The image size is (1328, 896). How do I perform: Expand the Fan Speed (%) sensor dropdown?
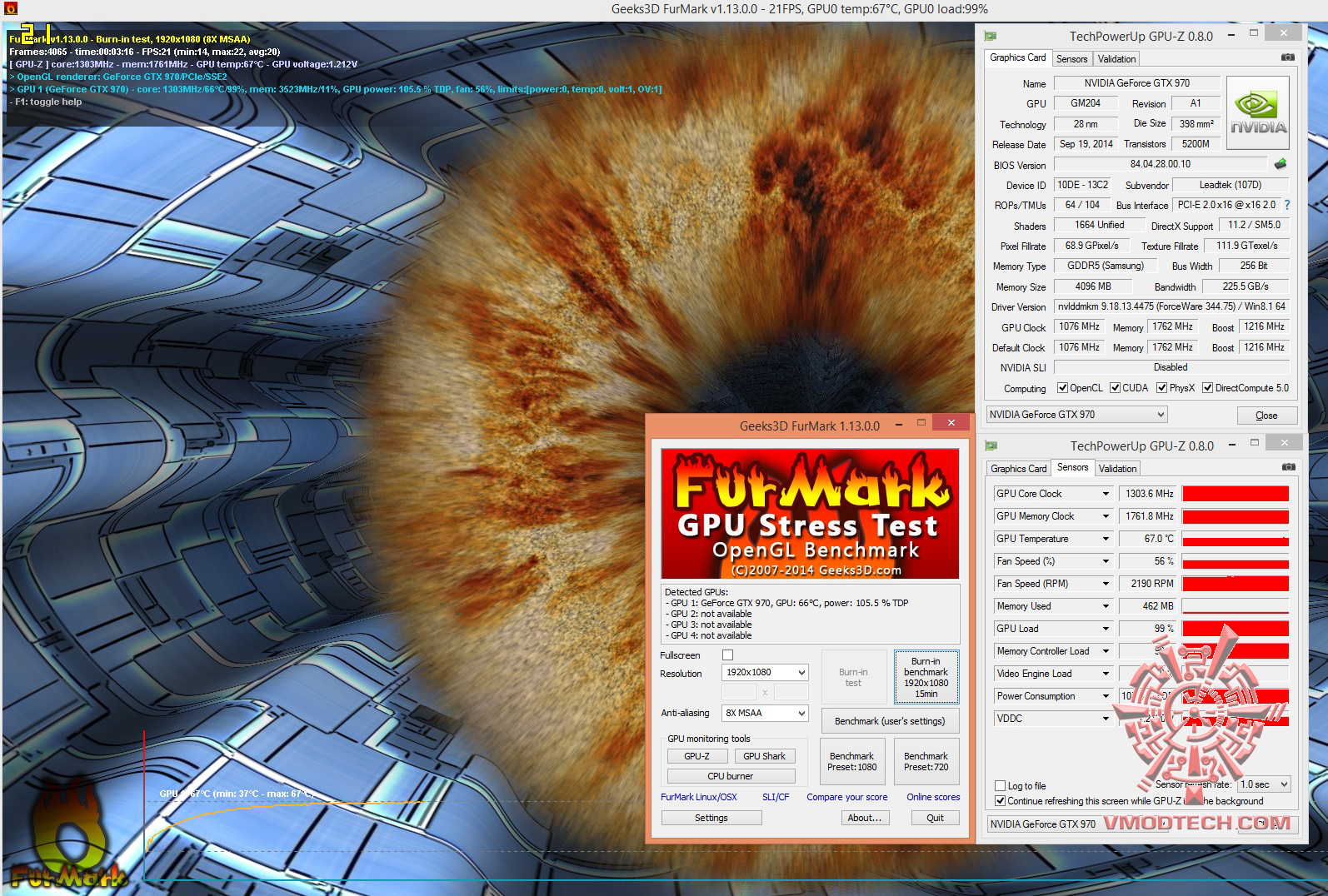(x=1106, y=561)
